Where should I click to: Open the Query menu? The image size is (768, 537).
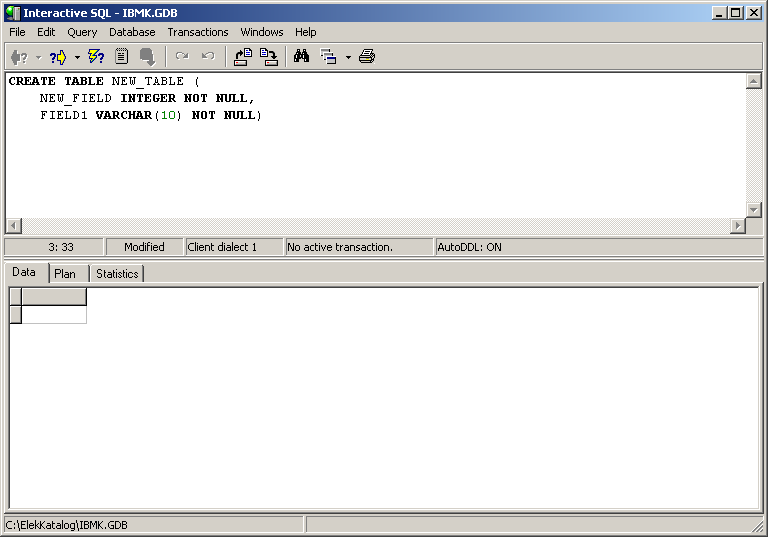coord(82,32)
